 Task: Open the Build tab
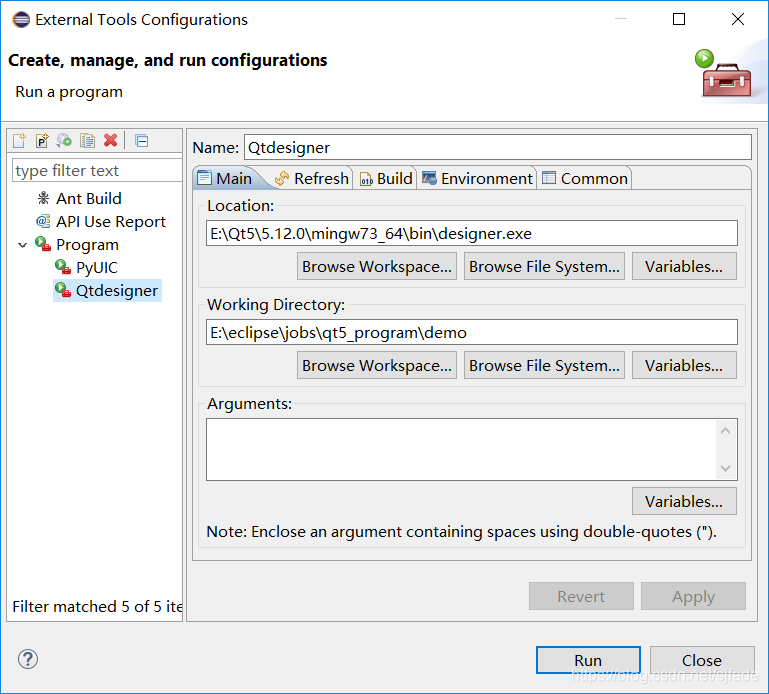click(x=386, y=178)
